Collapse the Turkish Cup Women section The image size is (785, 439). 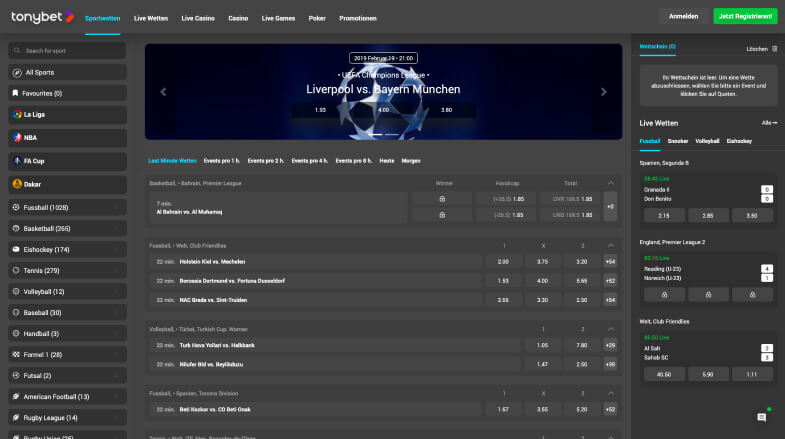point(611,329)
